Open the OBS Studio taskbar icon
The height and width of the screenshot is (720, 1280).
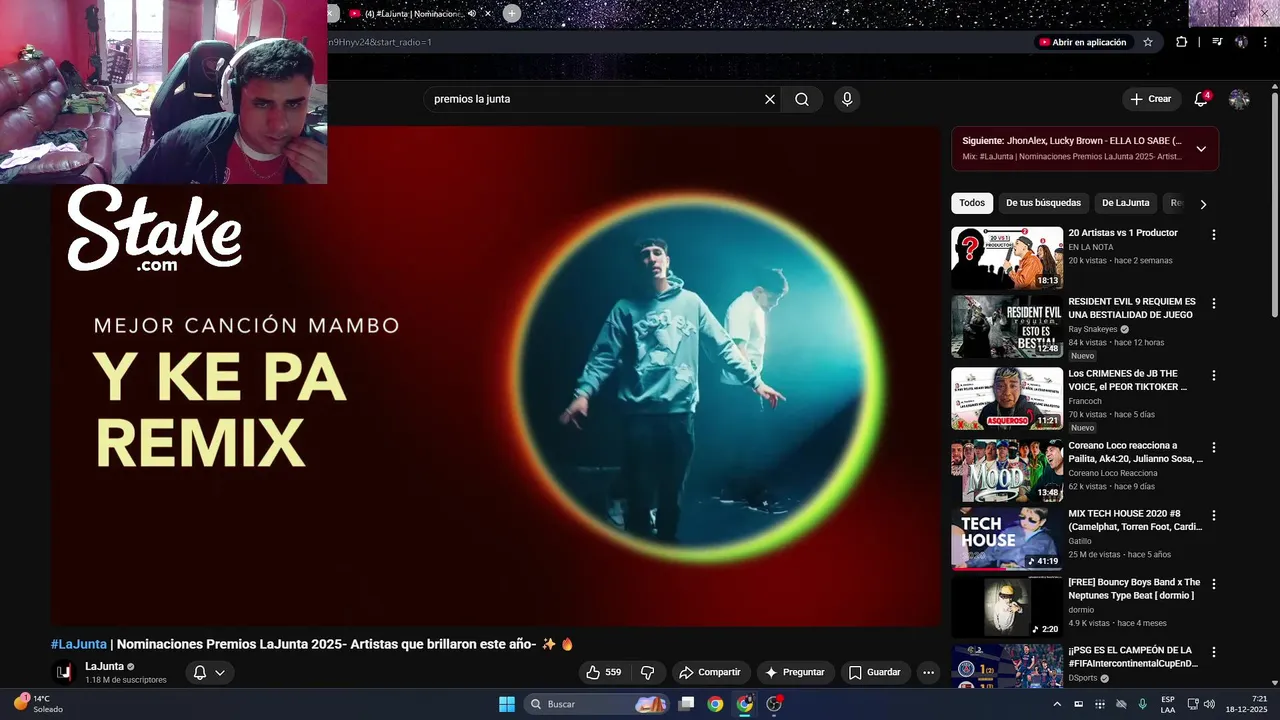774,704
